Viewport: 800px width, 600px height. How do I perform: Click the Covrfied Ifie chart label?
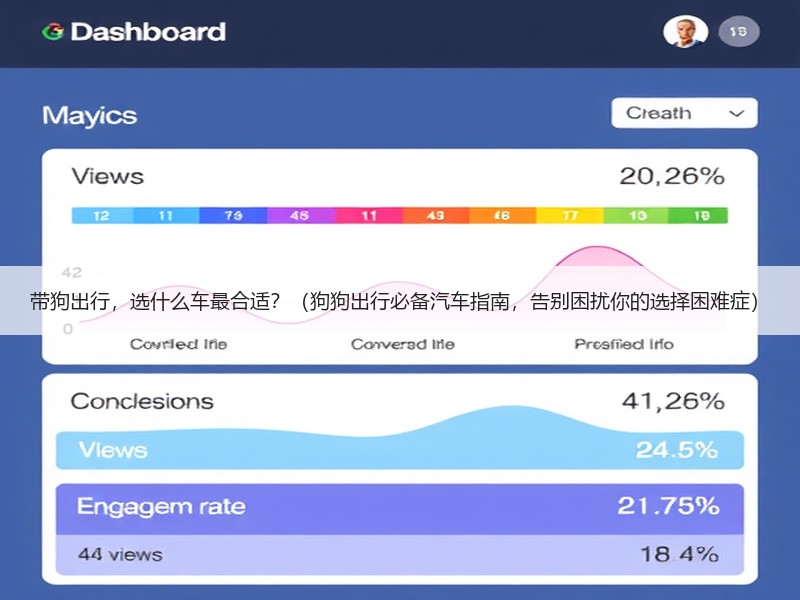click(179, 344)
